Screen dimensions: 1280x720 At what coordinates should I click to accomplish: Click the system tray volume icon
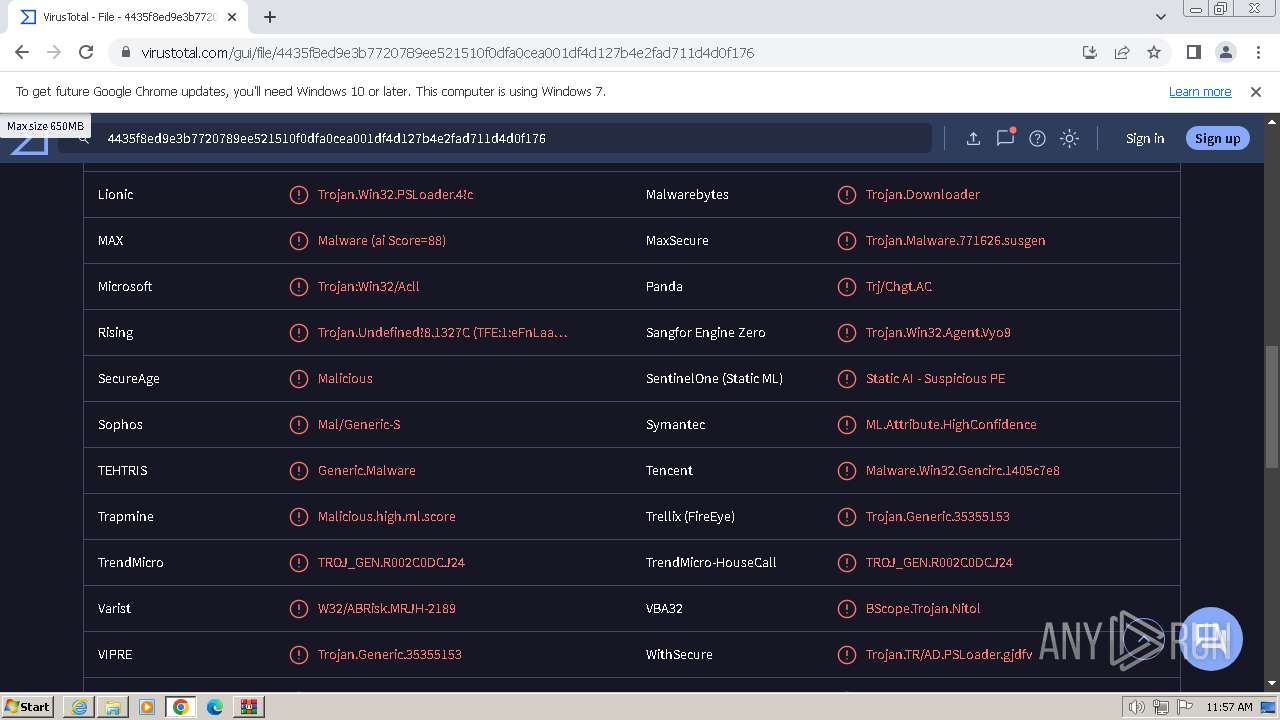[x=1137, y=707]
